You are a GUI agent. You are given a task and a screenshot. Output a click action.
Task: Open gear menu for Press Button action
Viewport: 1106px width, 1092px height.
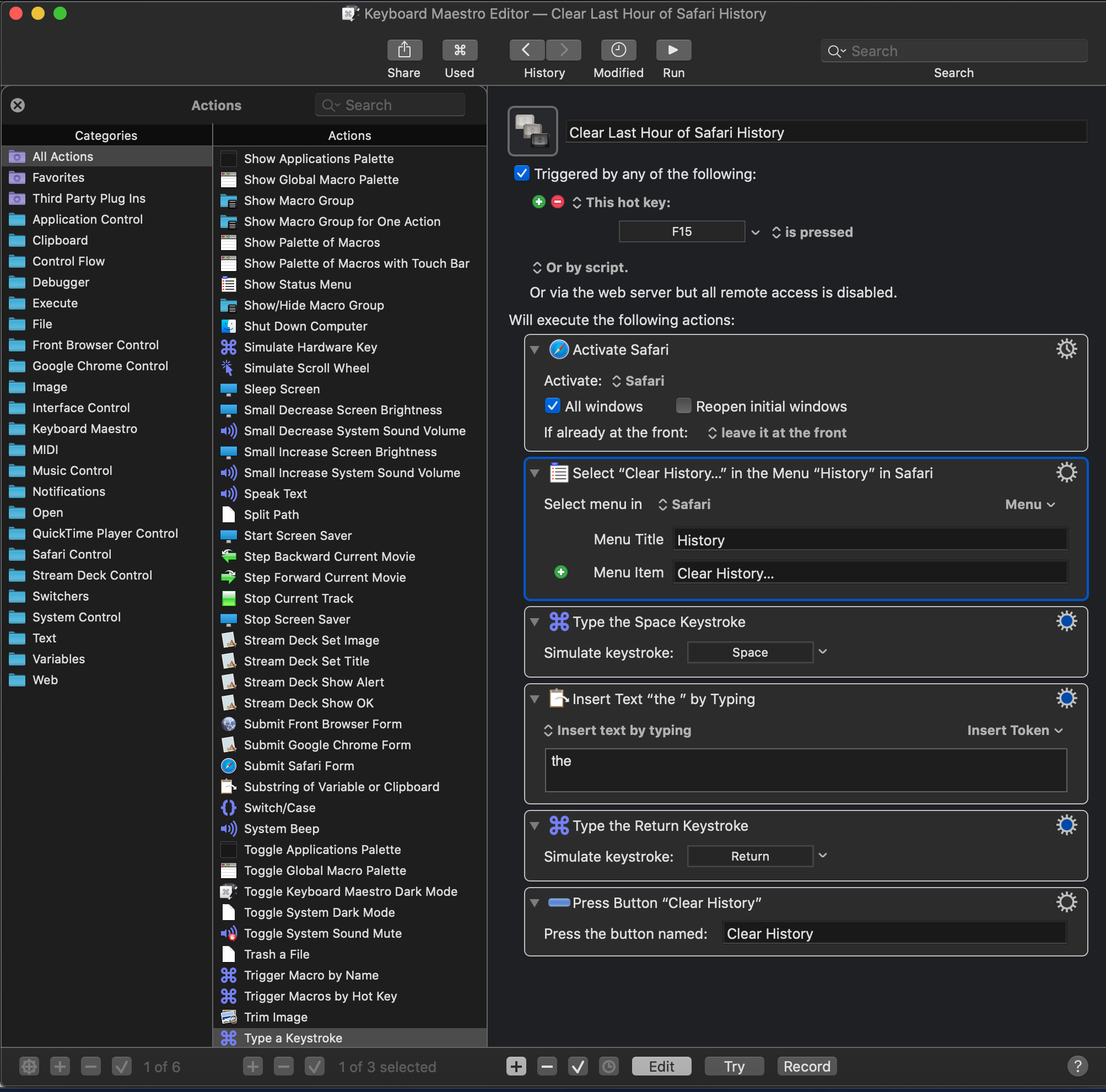click(1066, 902)
